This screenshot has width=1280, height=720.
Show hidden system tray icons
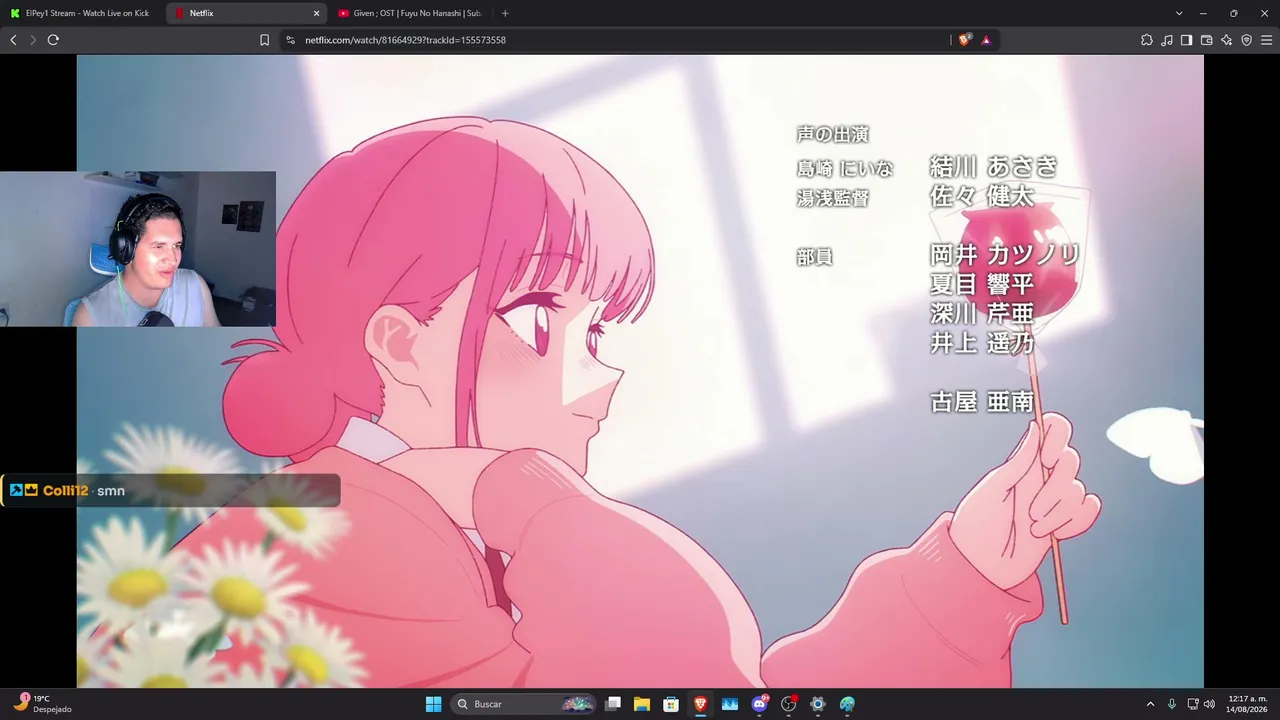1150,704
